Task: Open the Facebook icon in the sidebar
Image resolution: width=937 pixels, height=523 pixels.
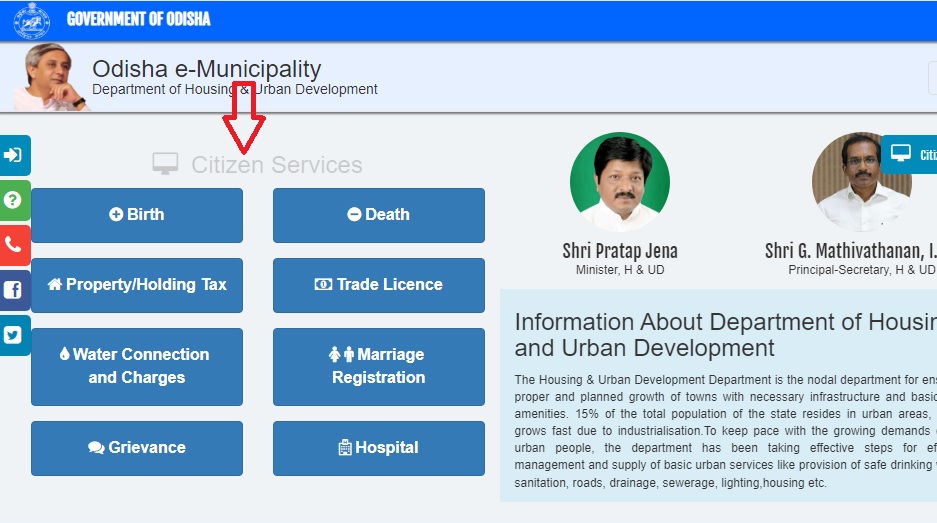Action: [x=14, y=290]
